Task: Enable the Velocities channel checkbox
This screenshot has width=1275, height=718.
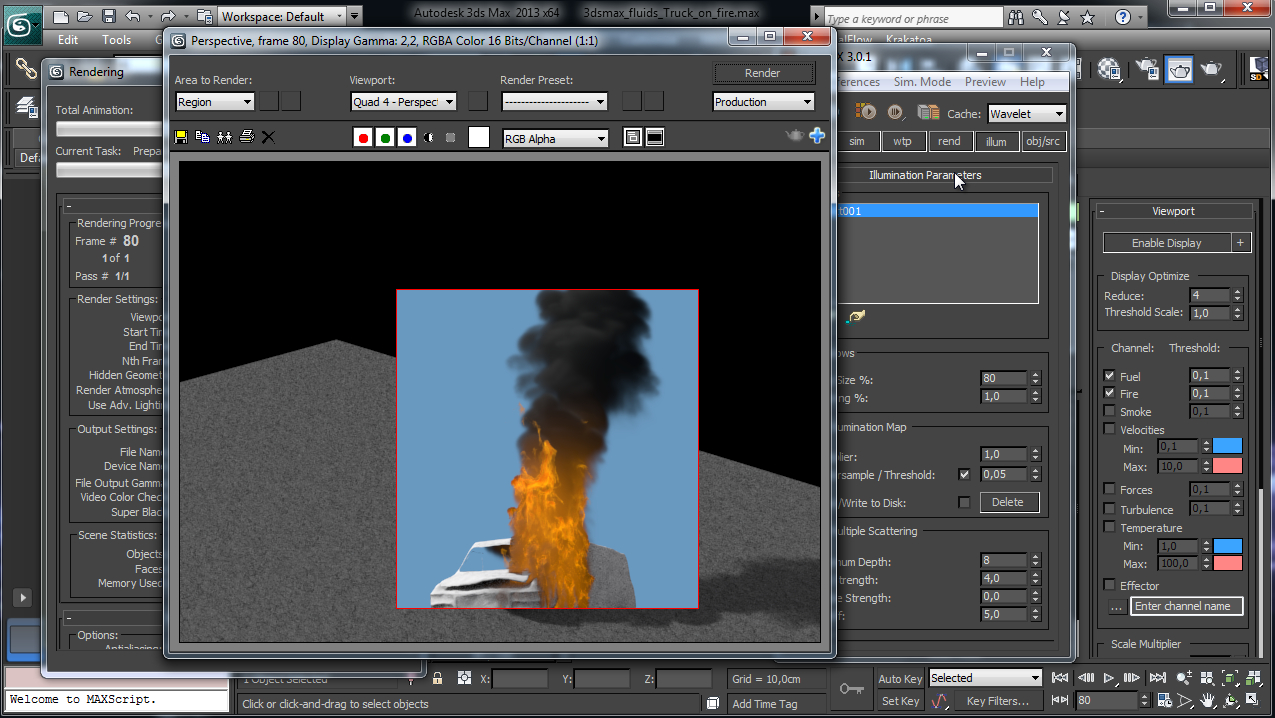Action: [x=1109, y=430]
